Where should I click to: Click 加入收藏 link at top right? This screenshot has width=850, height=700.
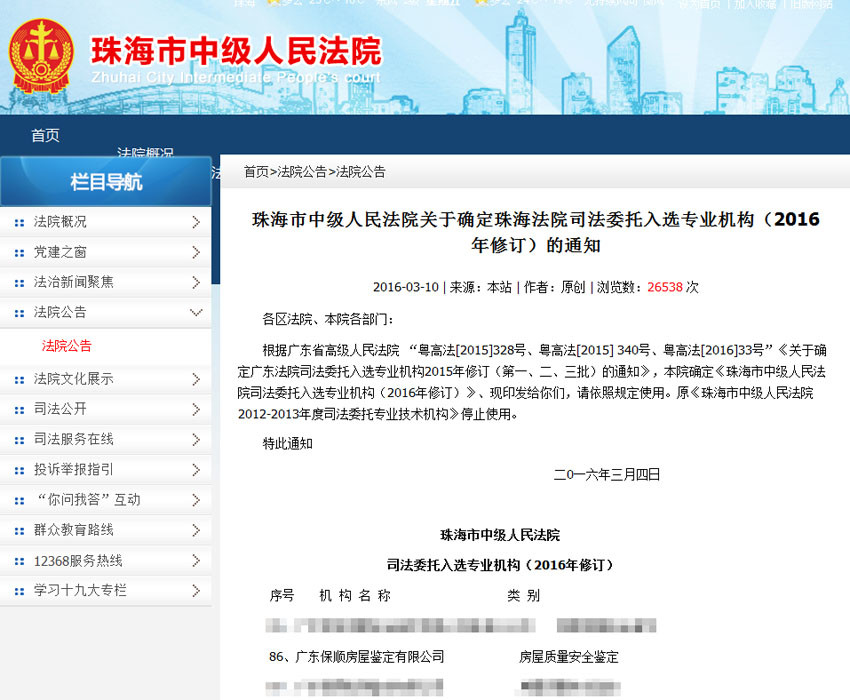(x=755, y=5)
